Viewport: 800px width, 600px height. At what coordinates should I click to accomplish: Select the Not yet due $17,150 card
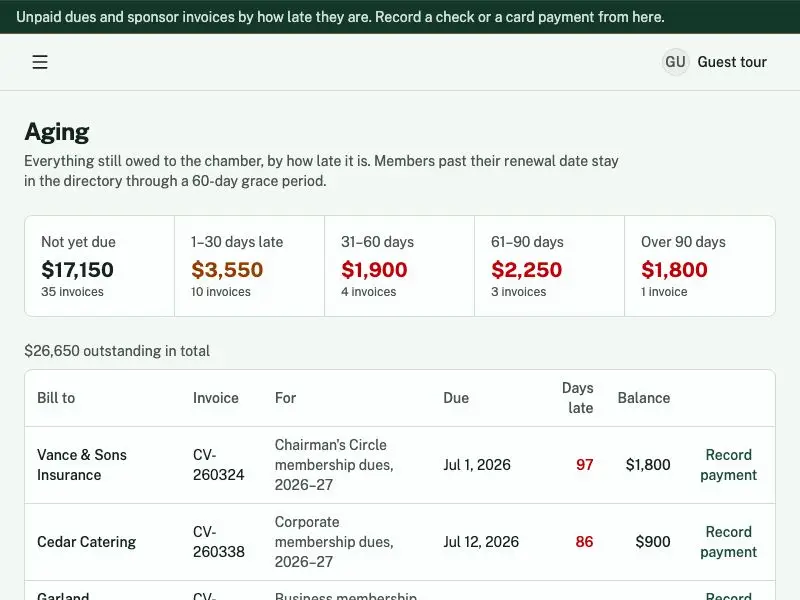99,266
